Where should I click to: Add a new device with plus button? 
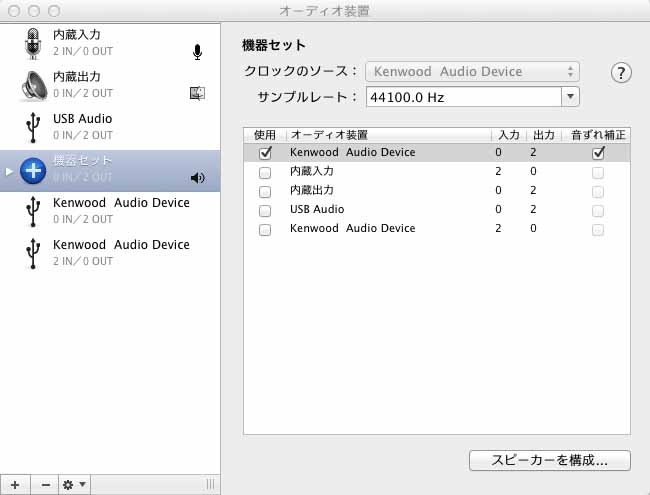(15, 485)
